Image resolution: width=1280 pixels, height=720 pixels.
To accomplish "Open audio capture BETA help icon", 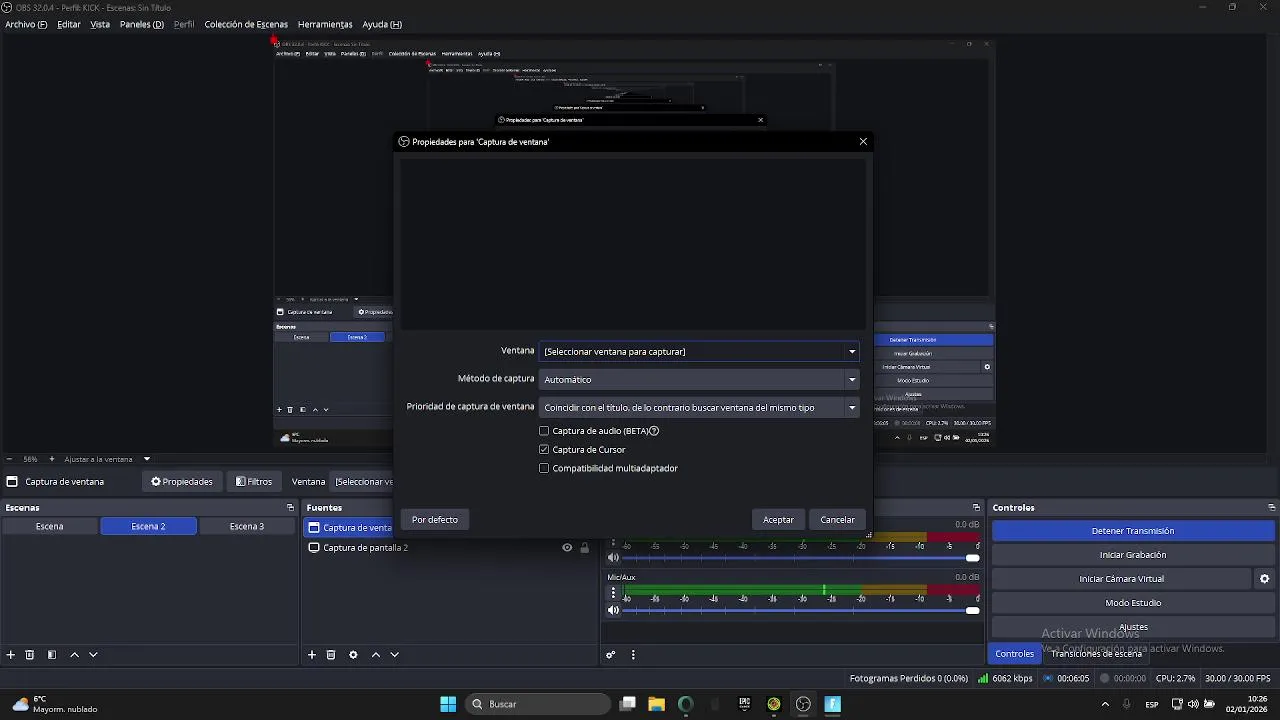I will click(654, 431).
